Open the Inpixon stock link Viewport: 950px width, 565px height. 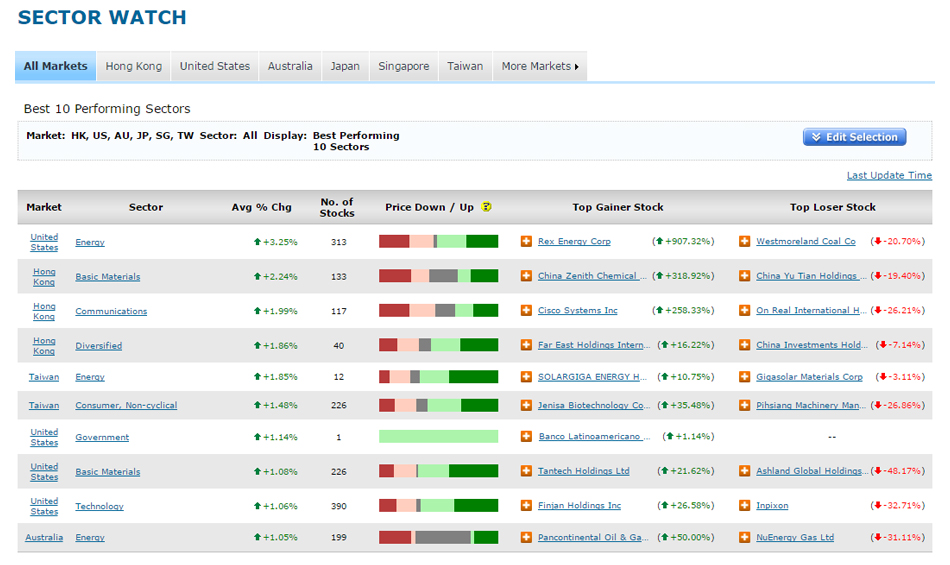tap(772, 505)
